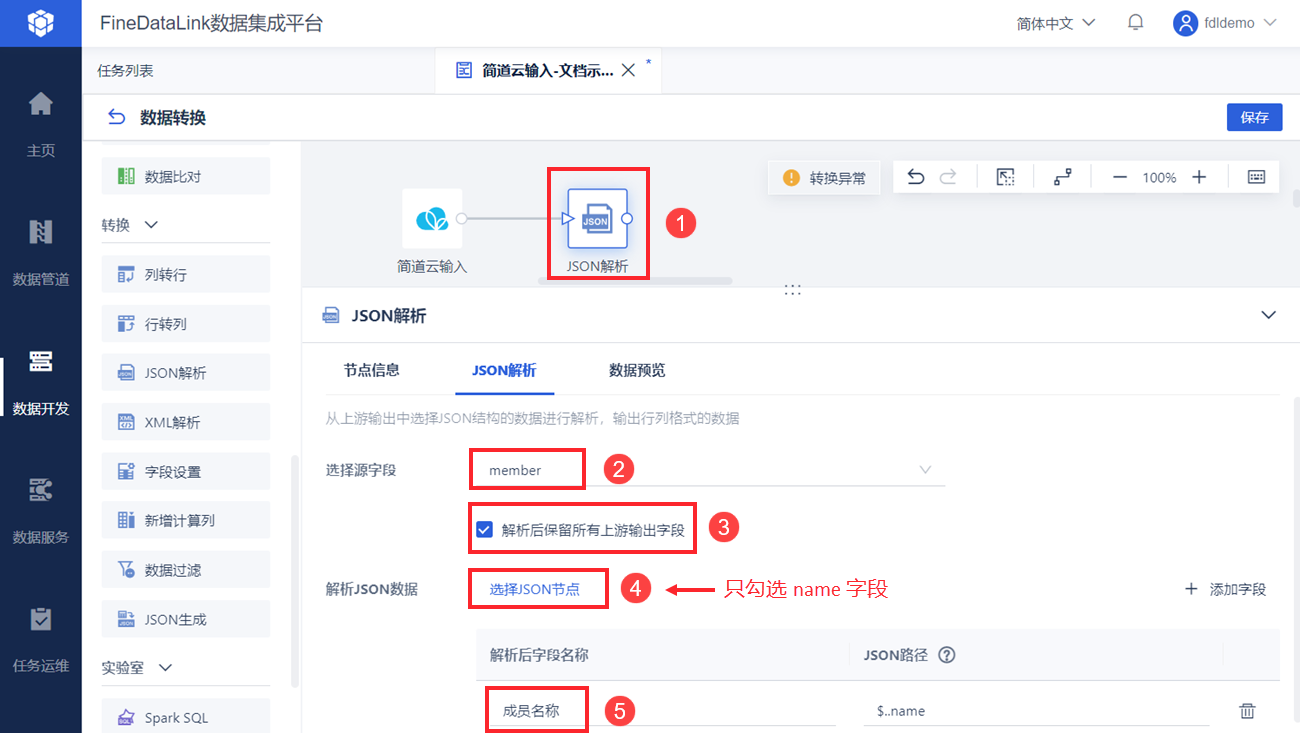The height and width of the screenshot is (733, 1300).
Task: Collapse the 实验室 operator group
Action: pos(166,667)
